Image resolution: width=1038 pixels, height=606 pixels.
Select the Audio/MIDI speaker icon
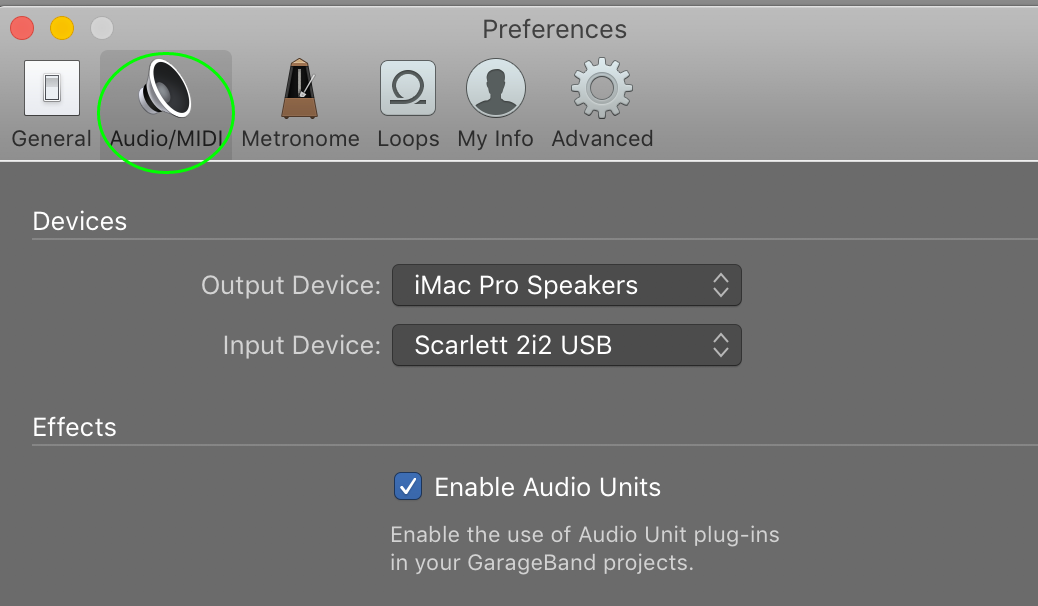[x=166, y=88]
